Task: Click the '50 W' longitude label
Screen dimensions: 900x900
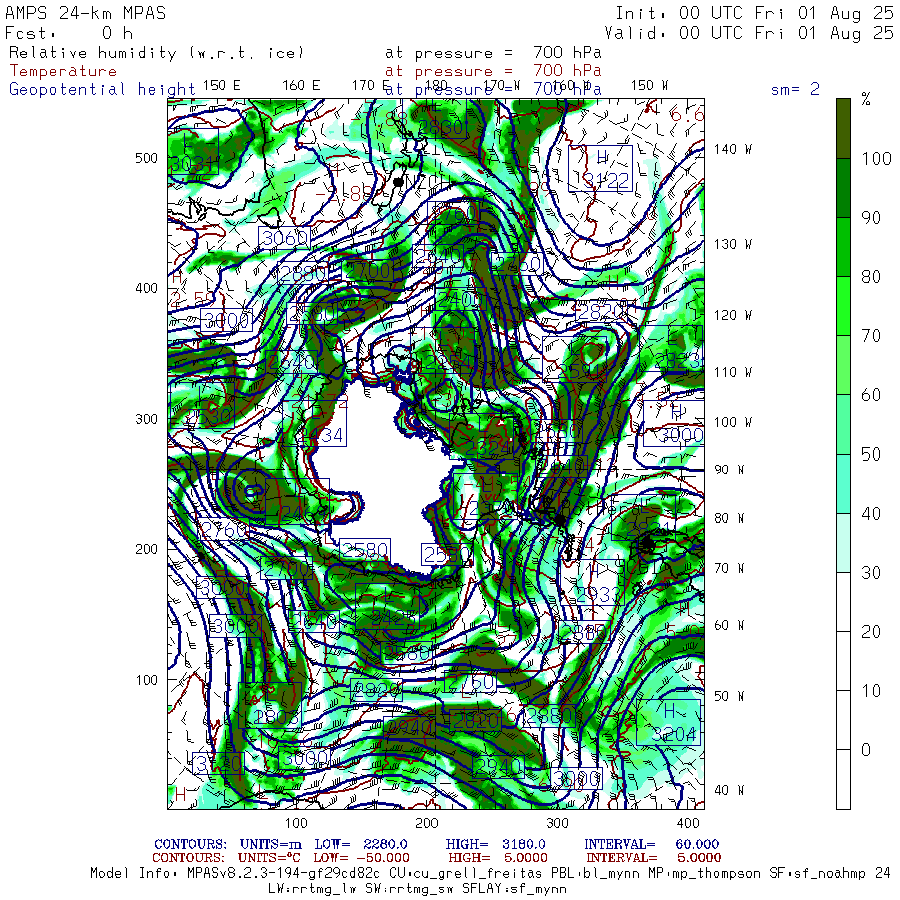Action: tap(729, 696)
